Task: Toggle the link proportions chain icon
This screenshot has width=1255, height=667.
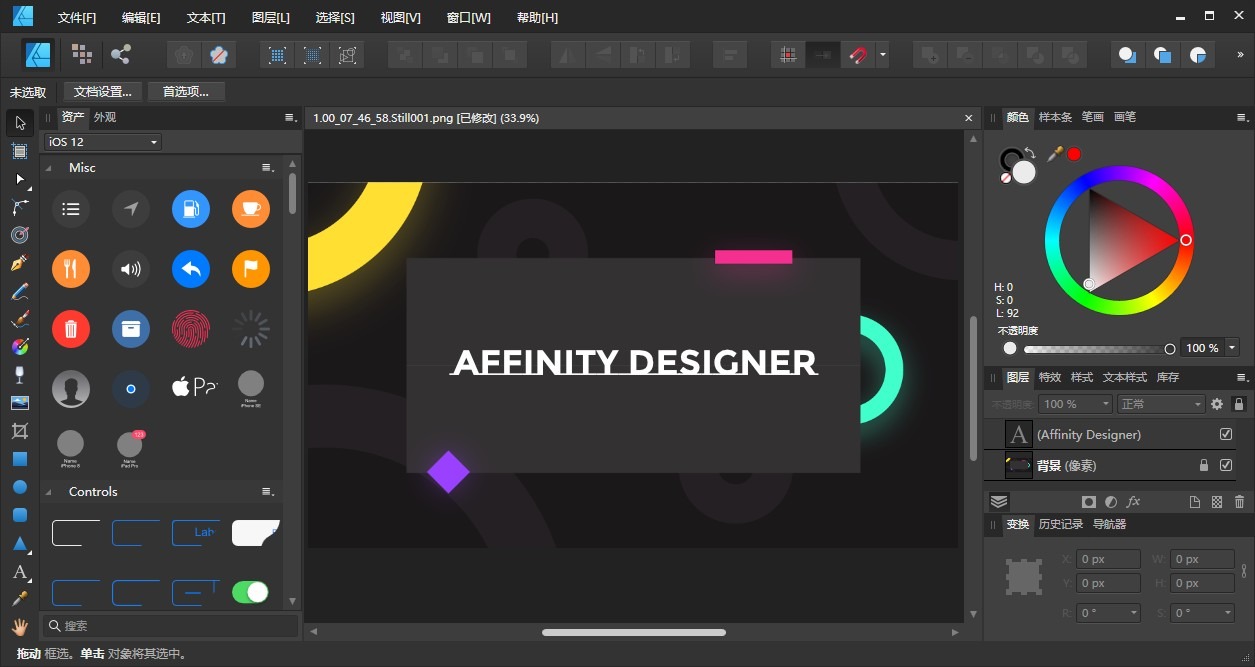Action: tap(1244, 571)
